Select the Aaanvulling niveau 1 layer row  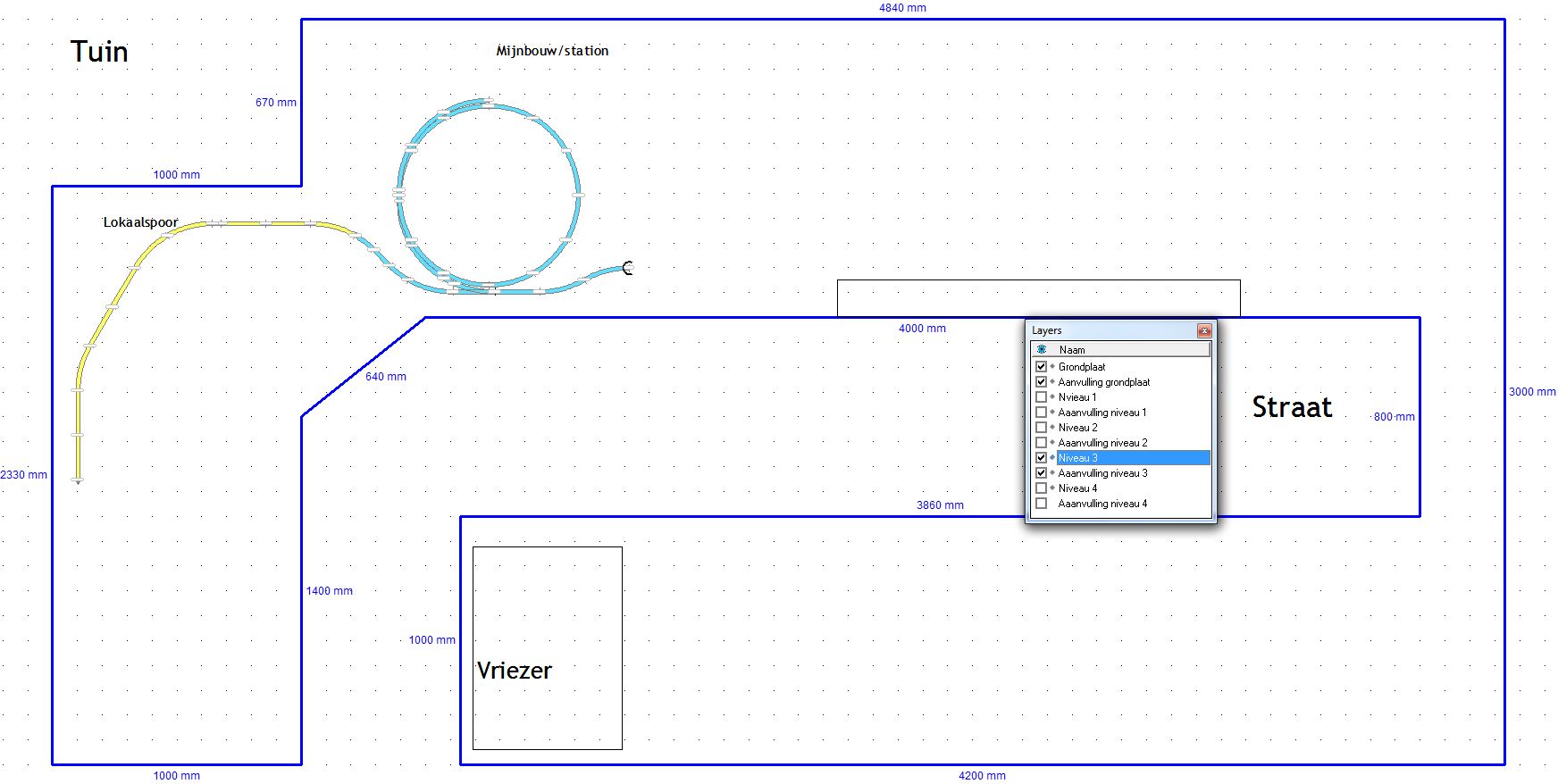[x=1121, y=412]
